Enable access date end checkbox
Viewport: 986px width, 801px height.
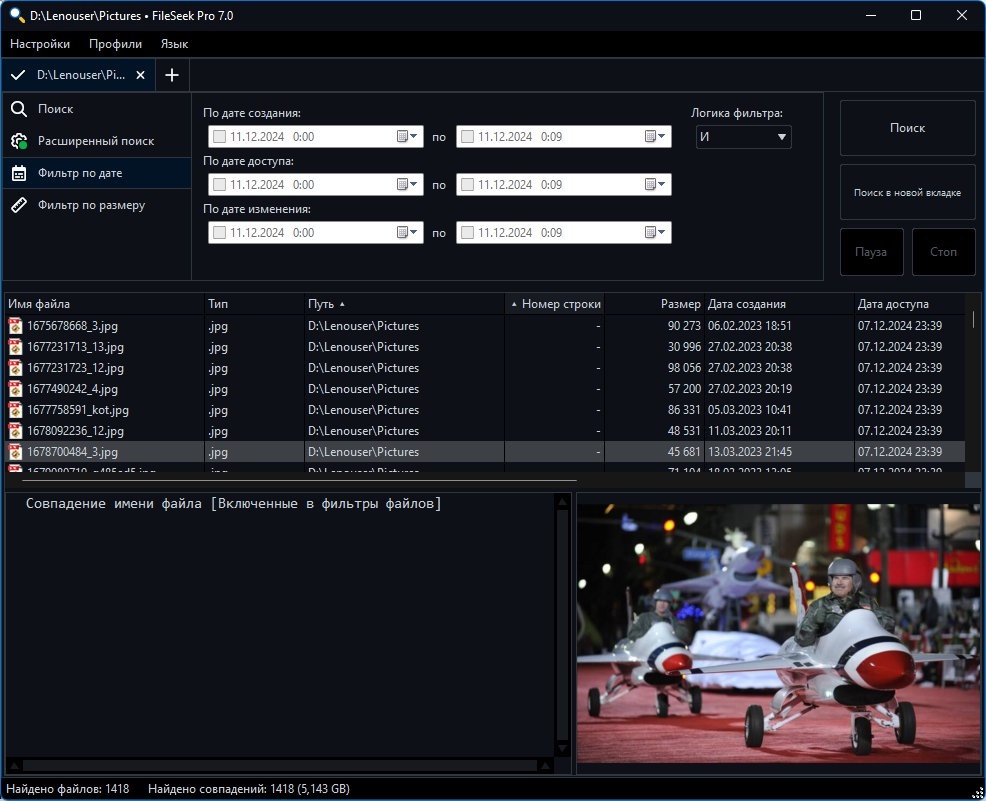tap(467, 185)
